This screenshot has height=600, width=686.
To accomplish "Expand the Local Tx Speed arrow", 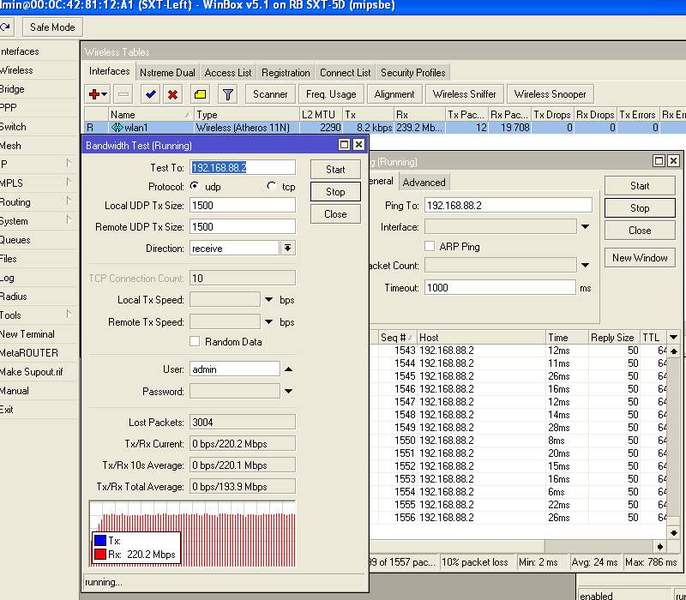I will 269,300.
